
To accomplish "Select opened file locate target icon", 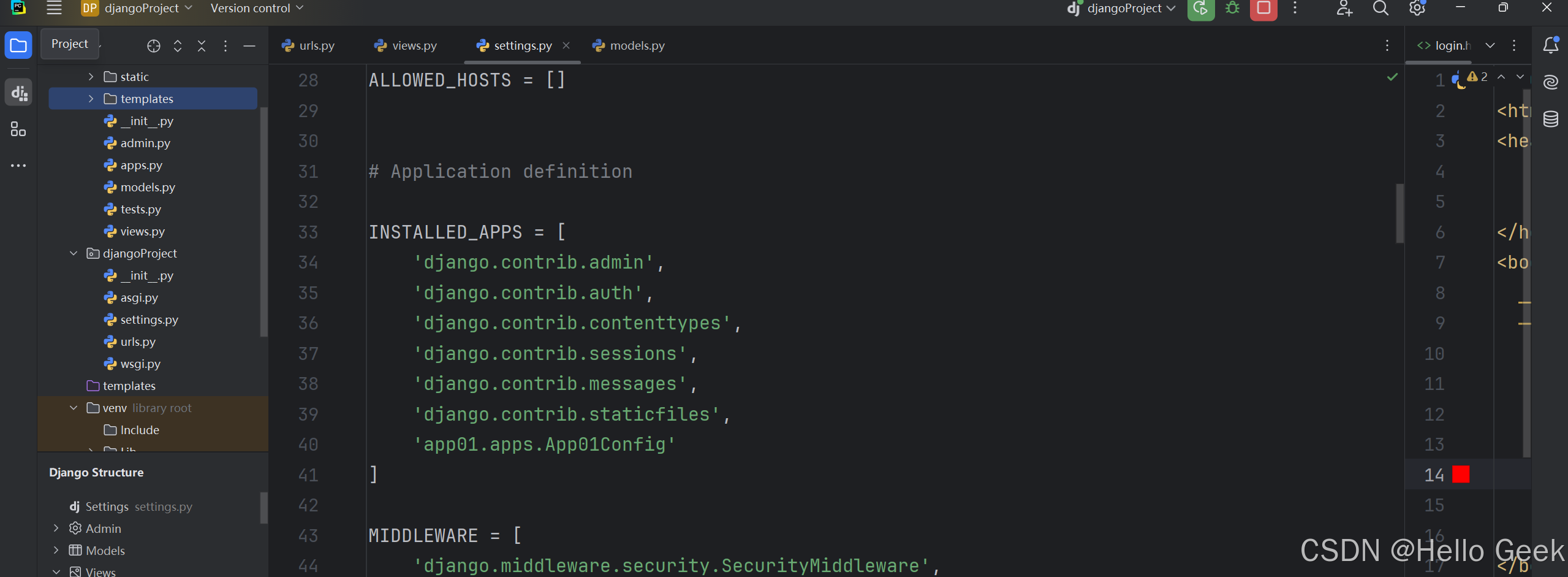I will [154, 46].
